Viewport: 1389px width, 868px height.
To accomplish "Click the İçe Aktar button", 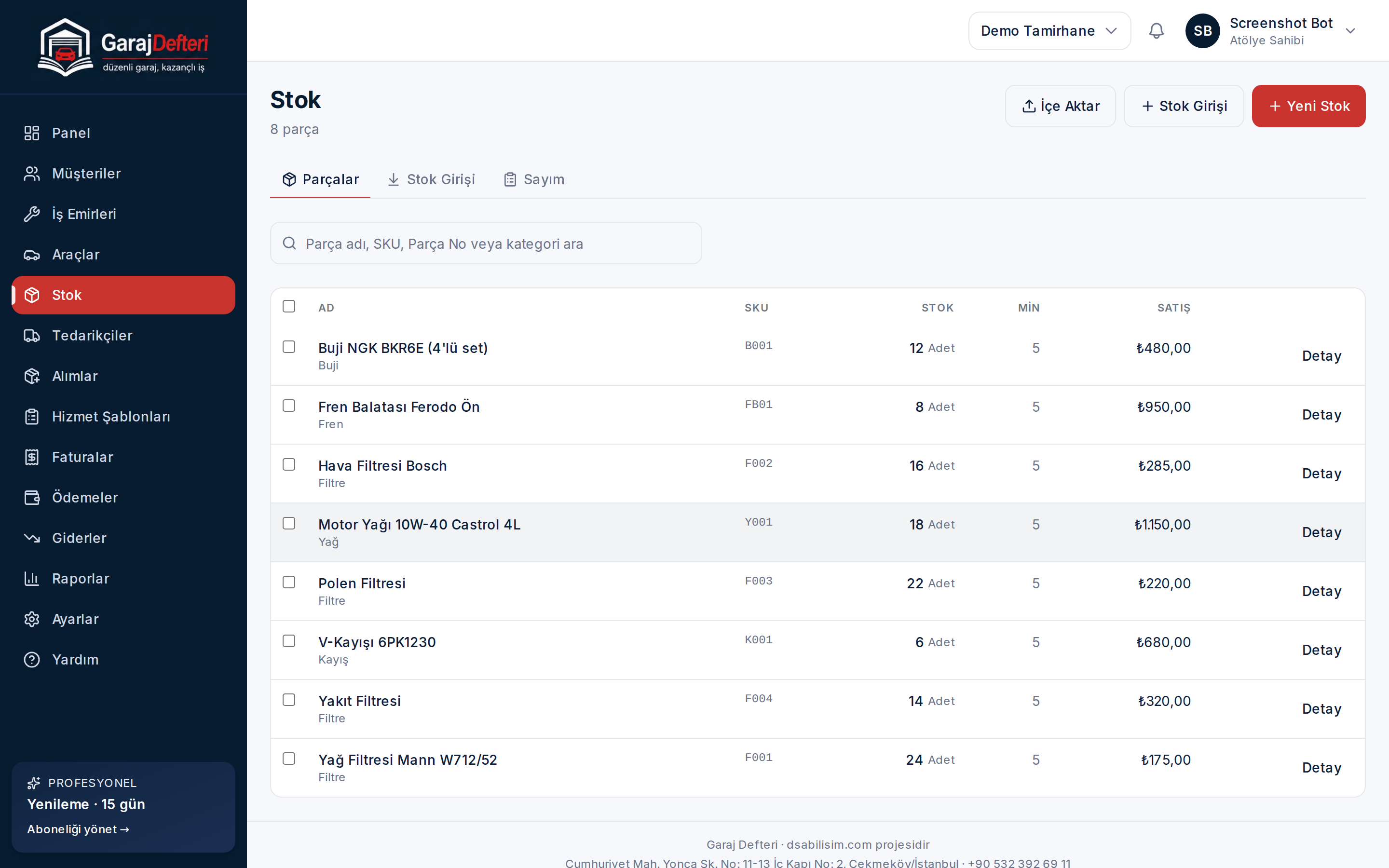I will [x=1060, y=106].
